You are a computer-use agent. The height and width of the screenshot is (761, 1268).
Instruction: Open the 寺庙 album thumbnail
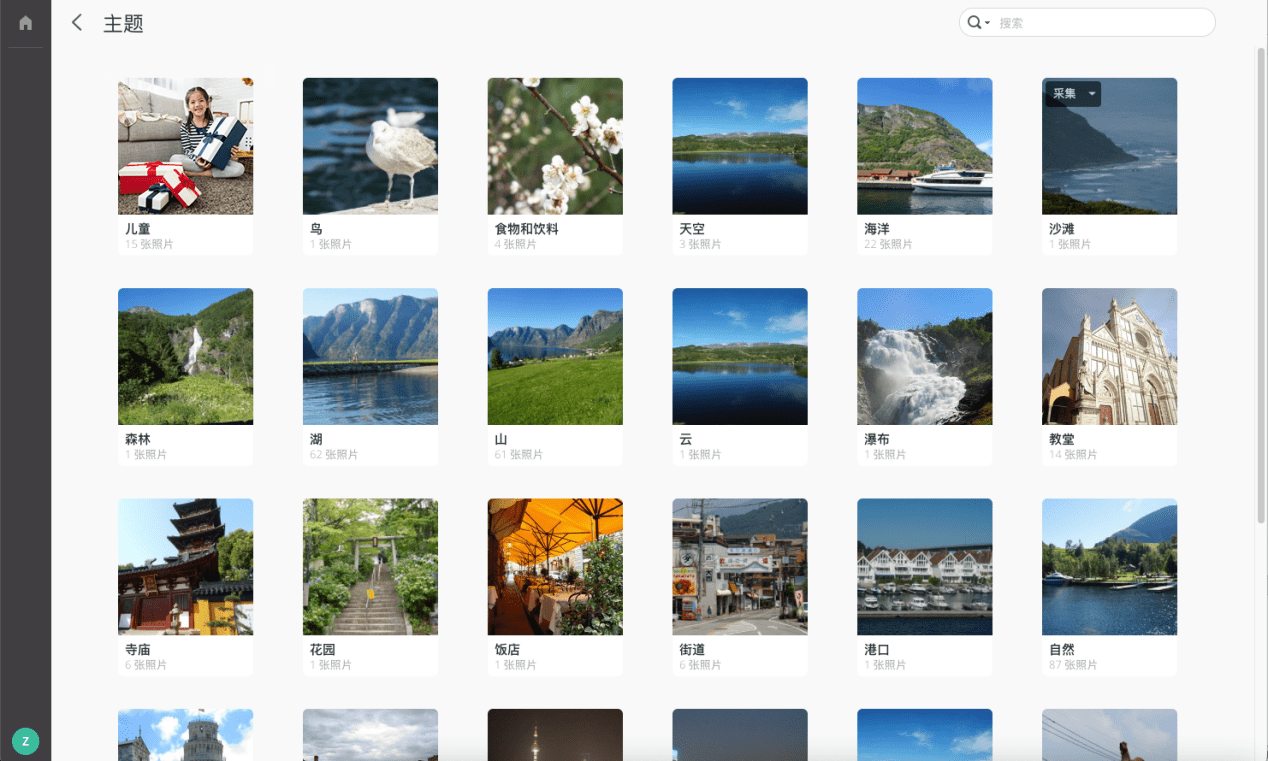[185, 567]
